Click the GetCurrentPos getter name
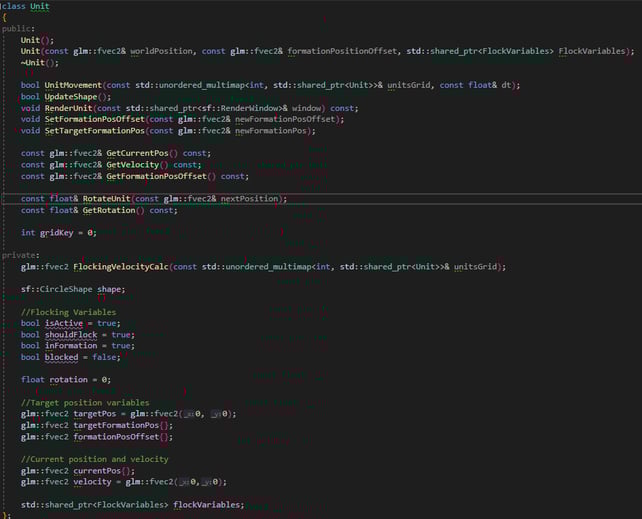Viewport: 642px width, 519px height. click(137, 153)
